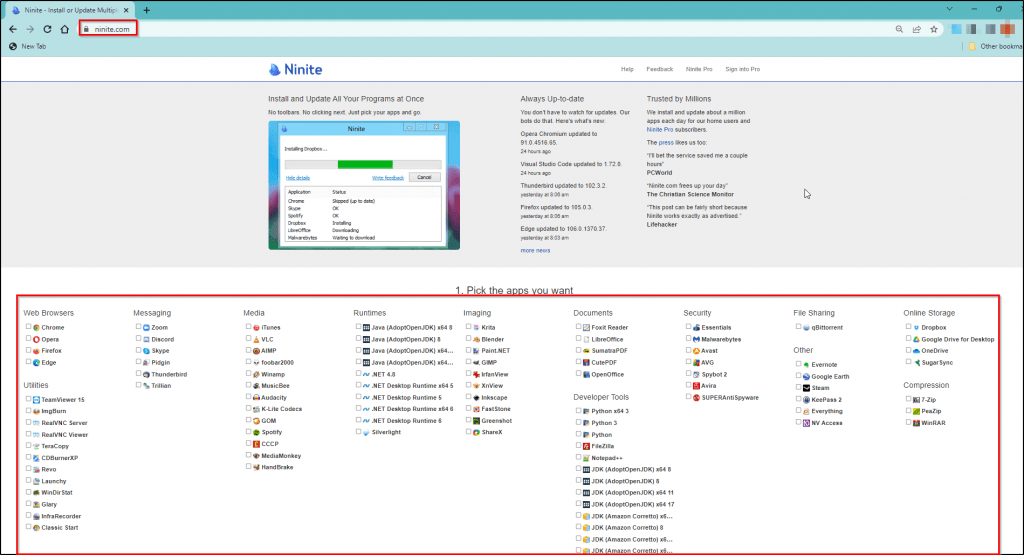Open Feedback in the header navigation
Viewport: 1024px width, 555px height.
pyautogui.click(x=660, y=69)
